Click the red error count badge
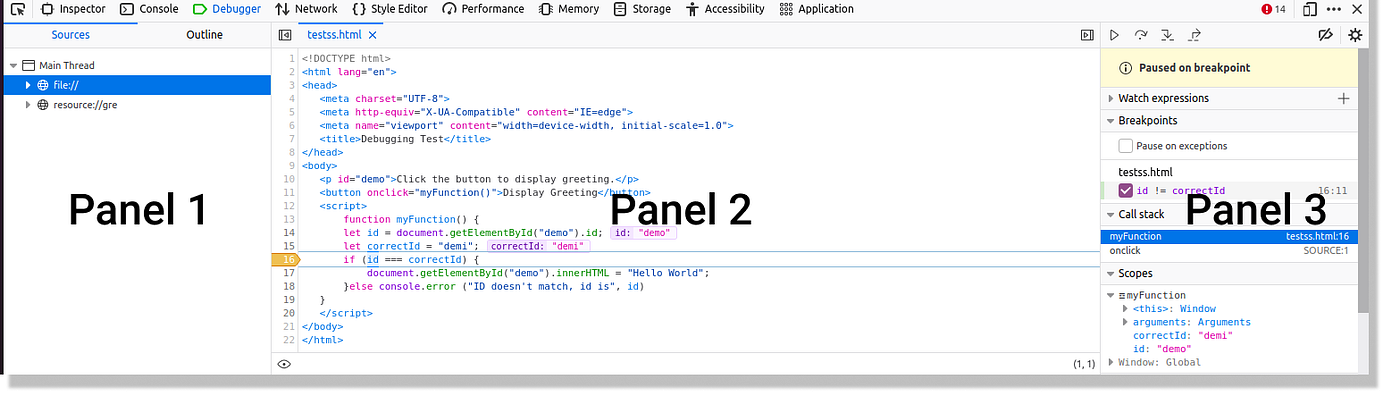 click(1274, 9)
